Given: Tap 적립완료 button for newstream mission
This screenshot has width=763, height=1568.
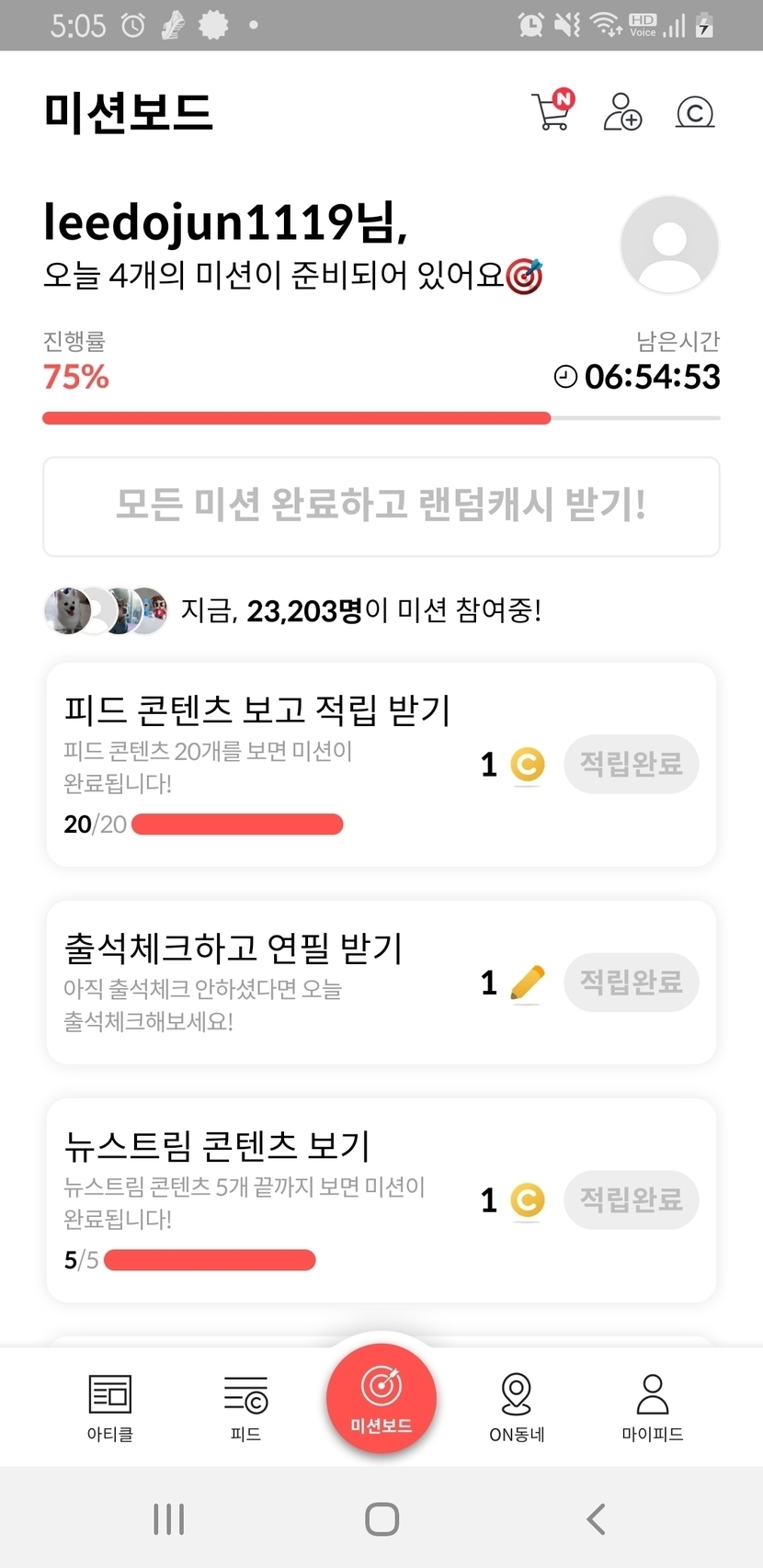Looking at the screenshot, I should point(631,1199).
